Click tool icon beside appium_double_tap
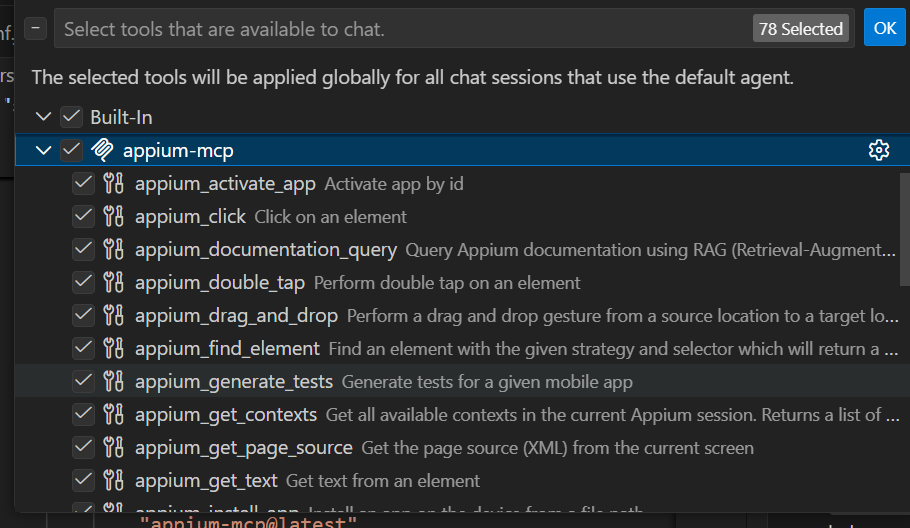Viewport: 910px width, 528px height. click(114, 283)
